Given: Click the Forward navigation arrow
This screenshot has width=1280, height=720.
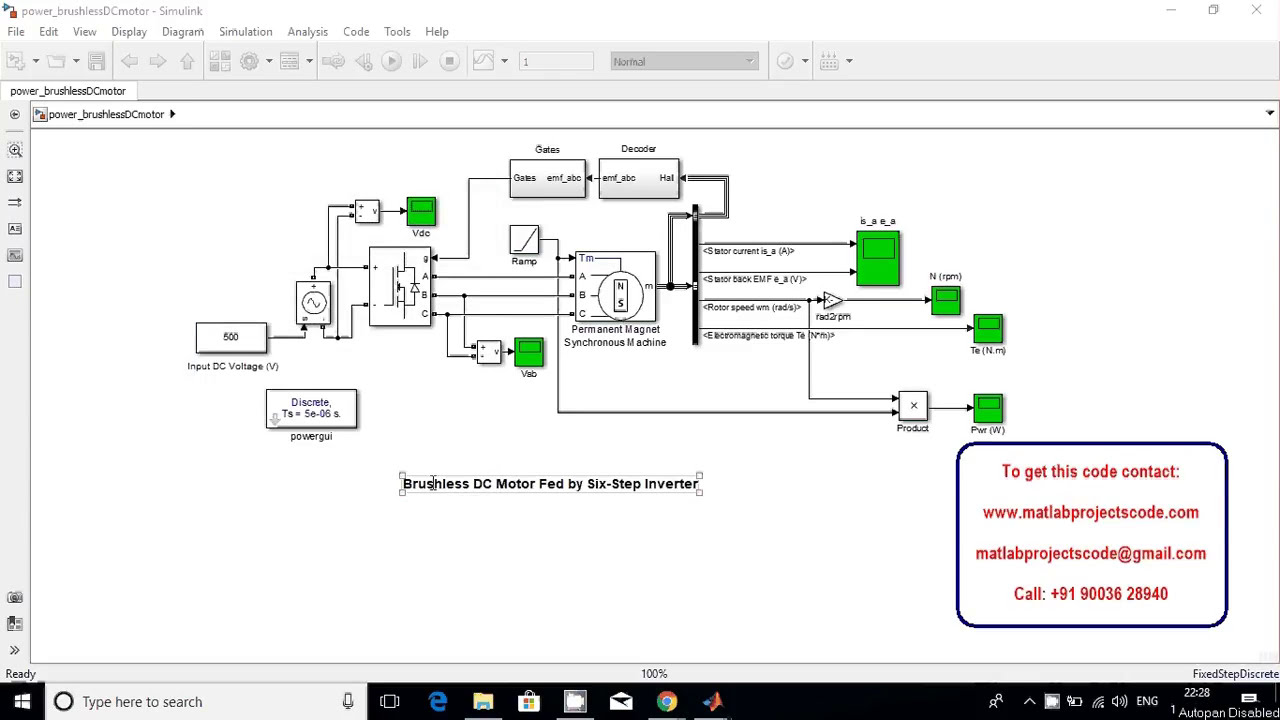Looking at the screenshot, I should pos(158,62).
